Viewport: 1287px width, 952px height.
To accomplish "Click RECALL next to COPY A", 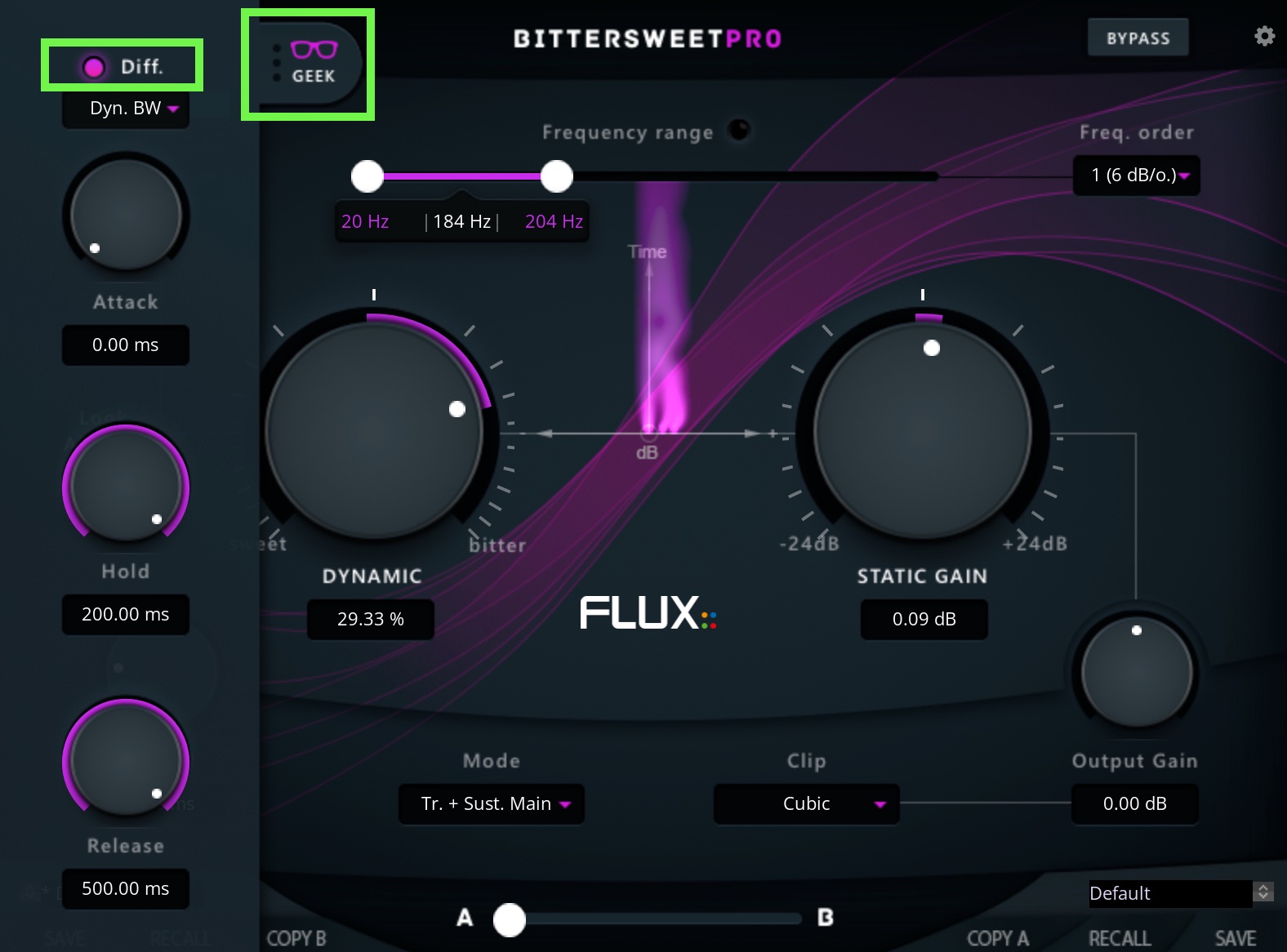I will (x=1120, y=939).
